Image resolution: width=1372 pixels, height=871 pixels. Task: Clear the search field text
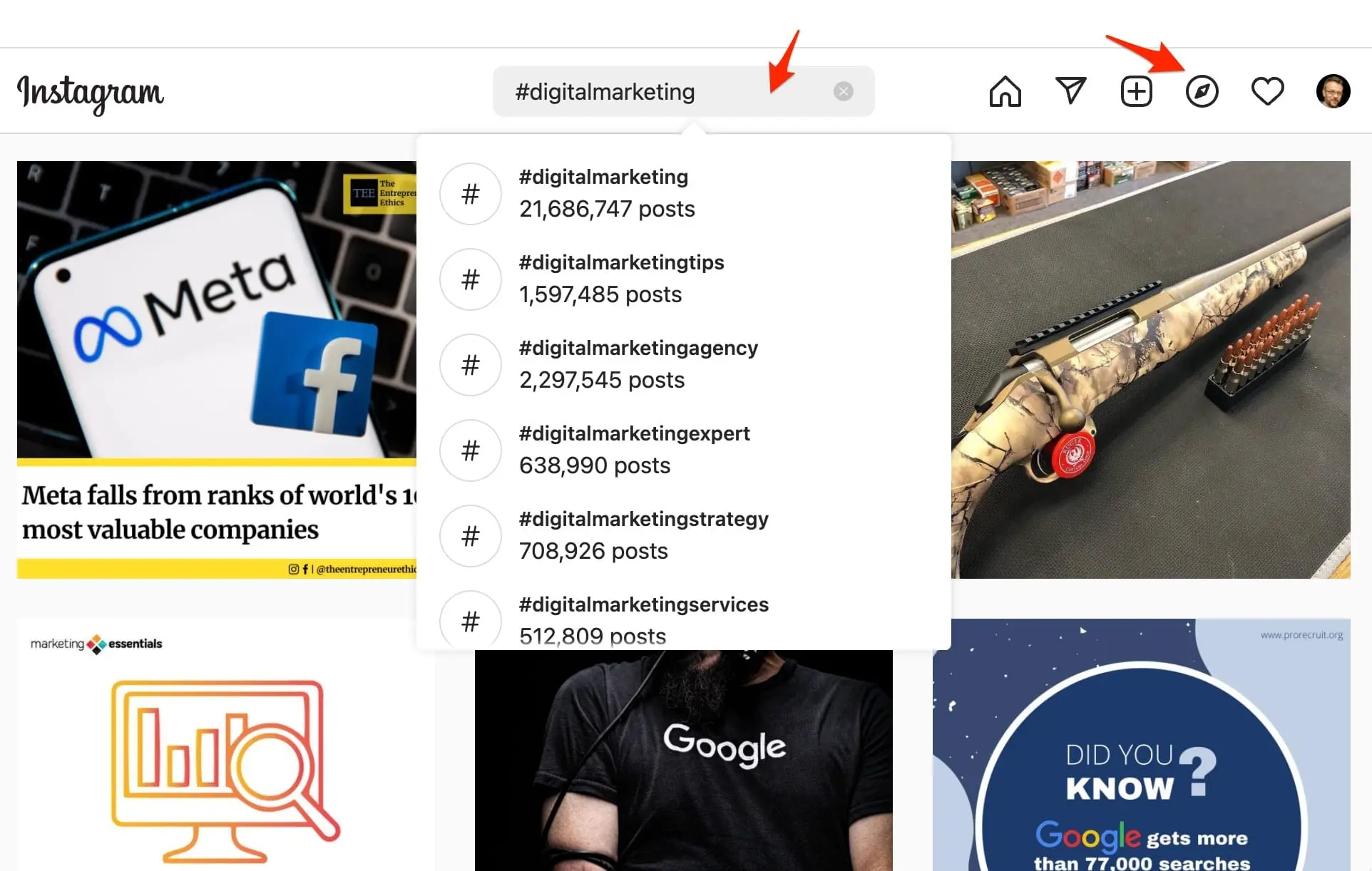pos(843,91)
